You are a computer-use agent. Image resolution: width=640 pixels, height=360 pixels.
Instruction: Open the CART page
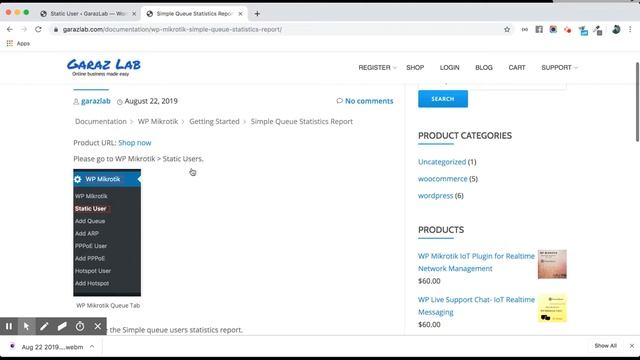(x=517, y=67)
